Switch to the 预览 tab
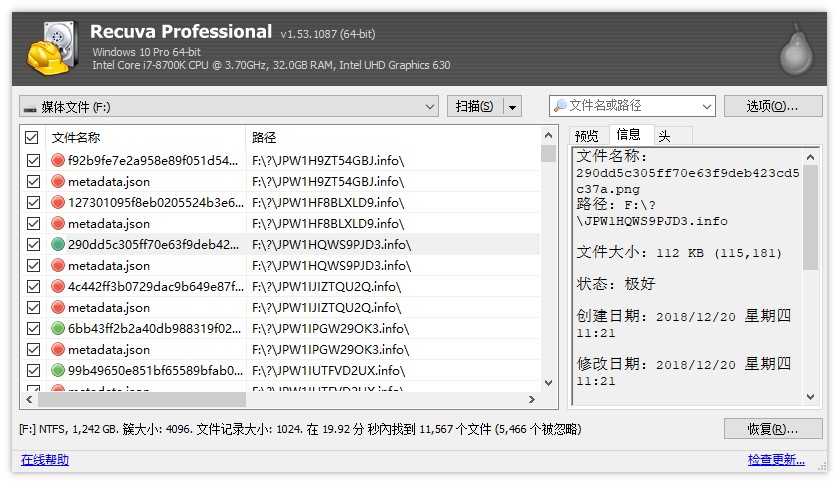This screenshot has height=484, width=839. click(x=587, y=136)
